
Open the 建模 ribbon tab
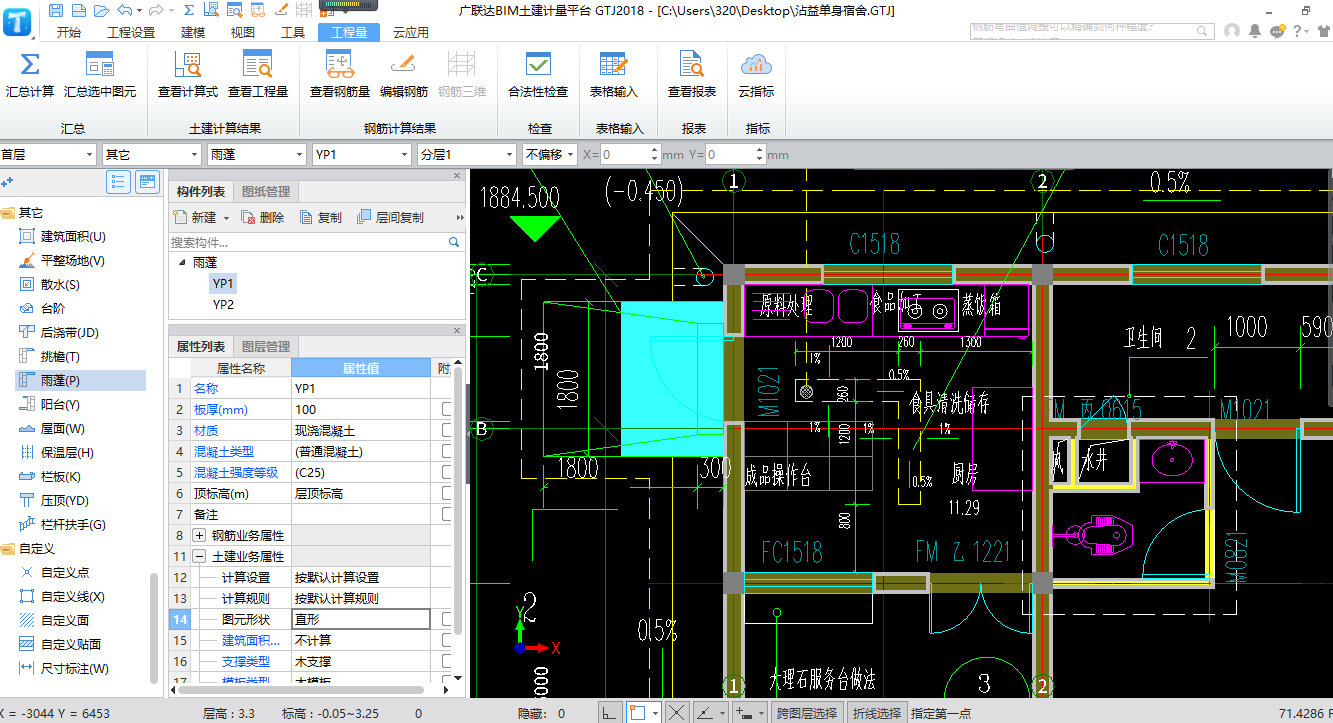coord(193,32)
